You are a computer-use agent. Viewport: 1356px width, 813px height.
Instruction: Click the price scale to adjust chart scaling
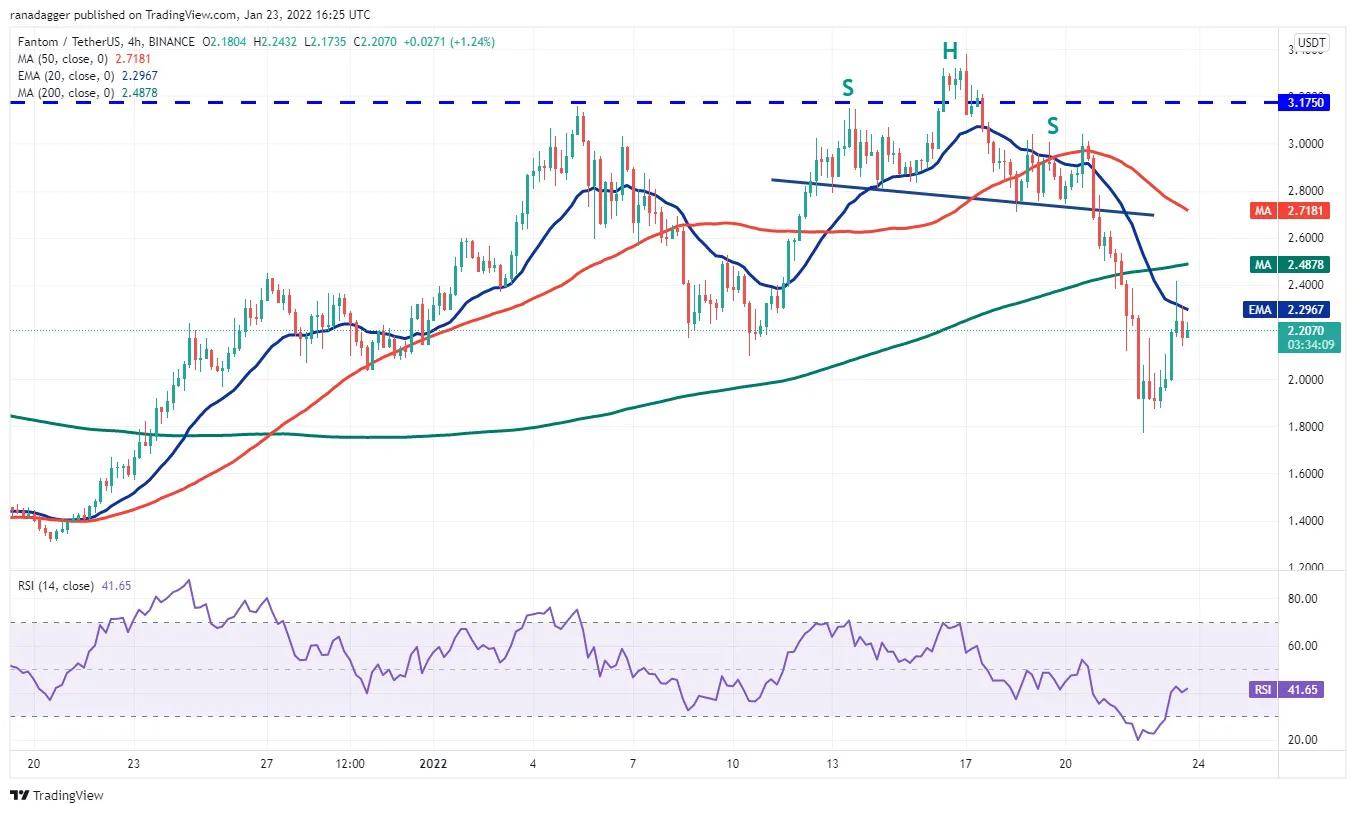point(1311,450)
